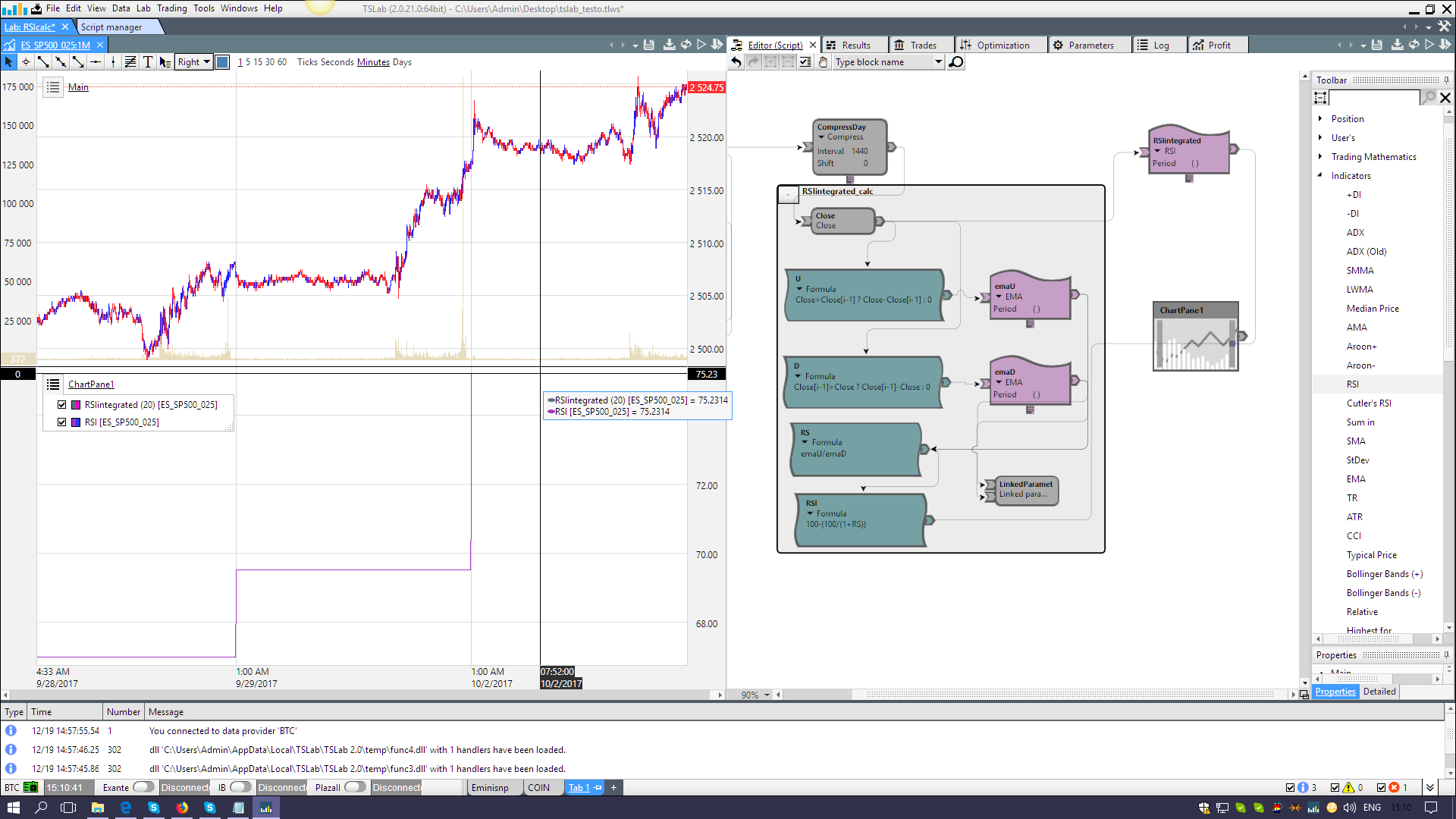Click the TSLab icon in the taskbar

click(266, 808)
